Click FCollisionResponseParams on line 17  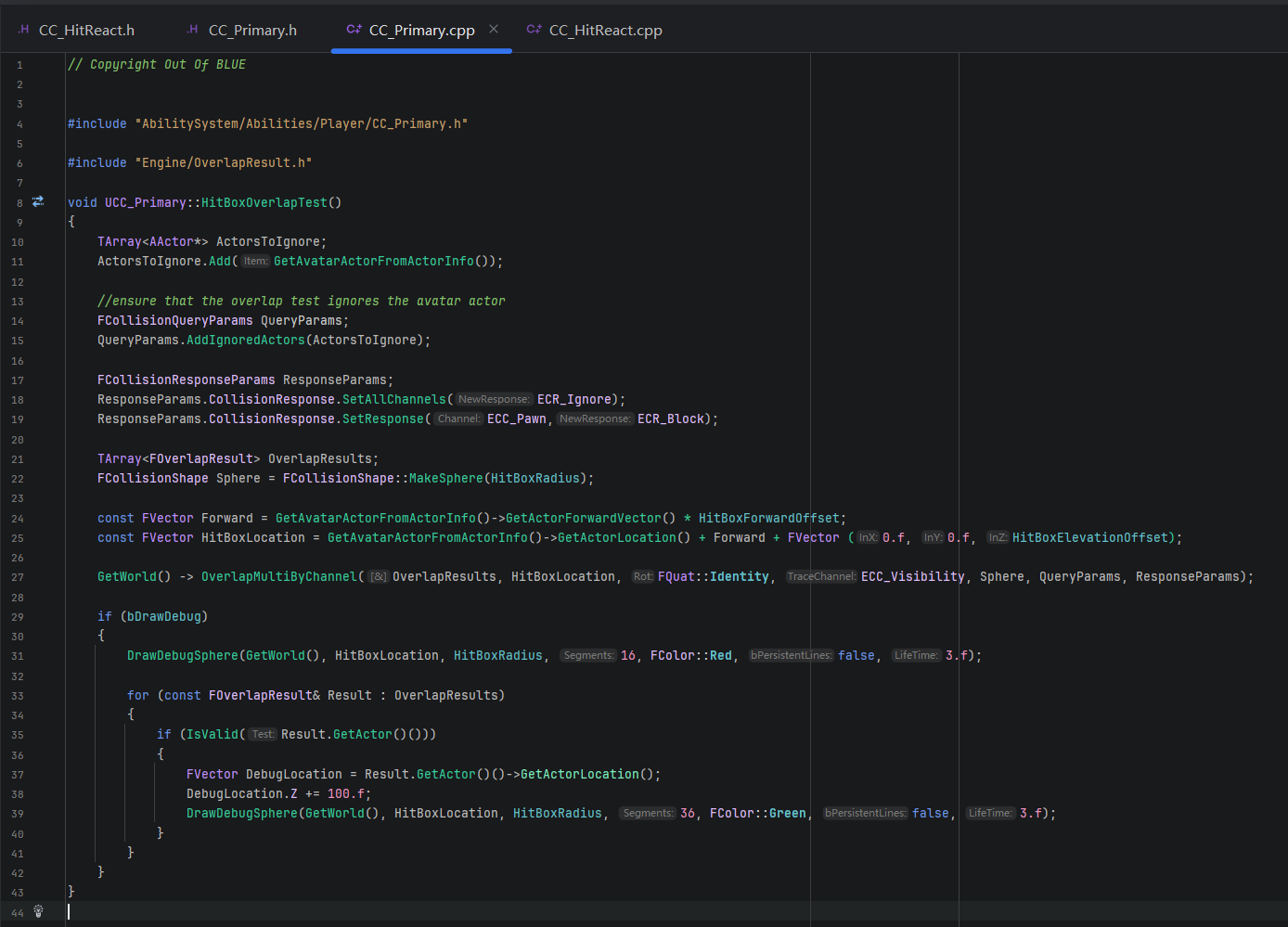[x=187, y=380]
